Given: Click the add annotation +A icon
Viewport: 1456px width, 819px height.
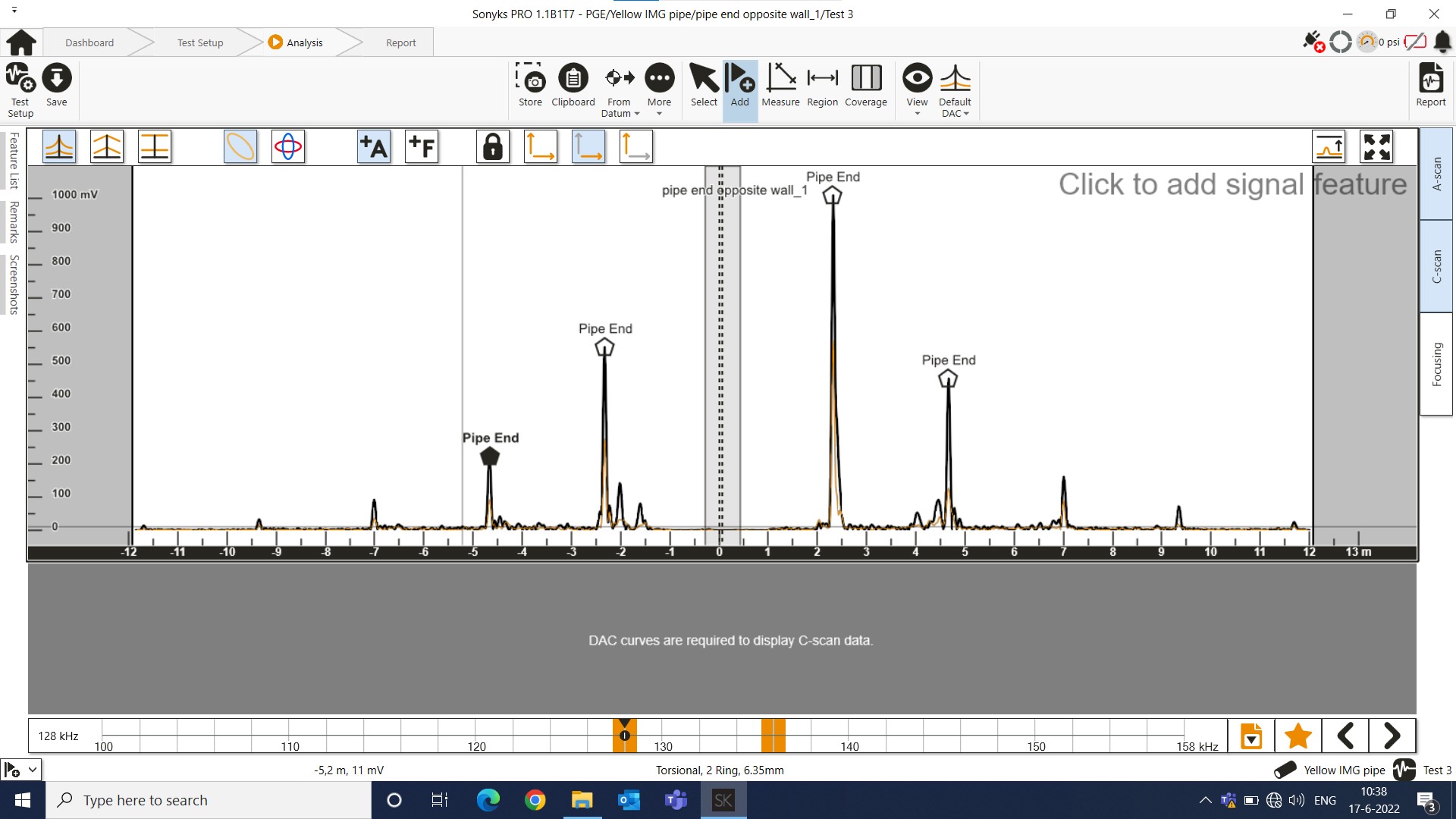Looking at the screenshot, I should [x=374, y=146].
